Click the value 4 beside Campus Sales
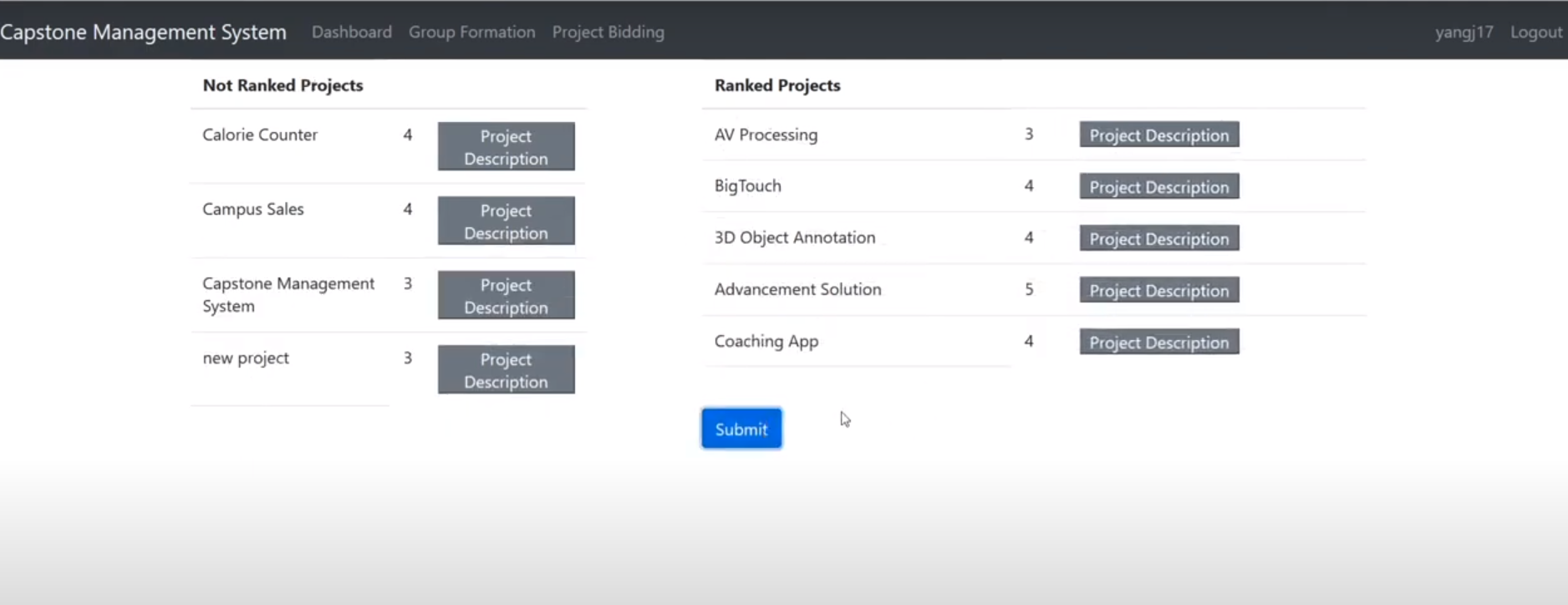This screenshot has width=1568, height=605. tap(408, 209)
